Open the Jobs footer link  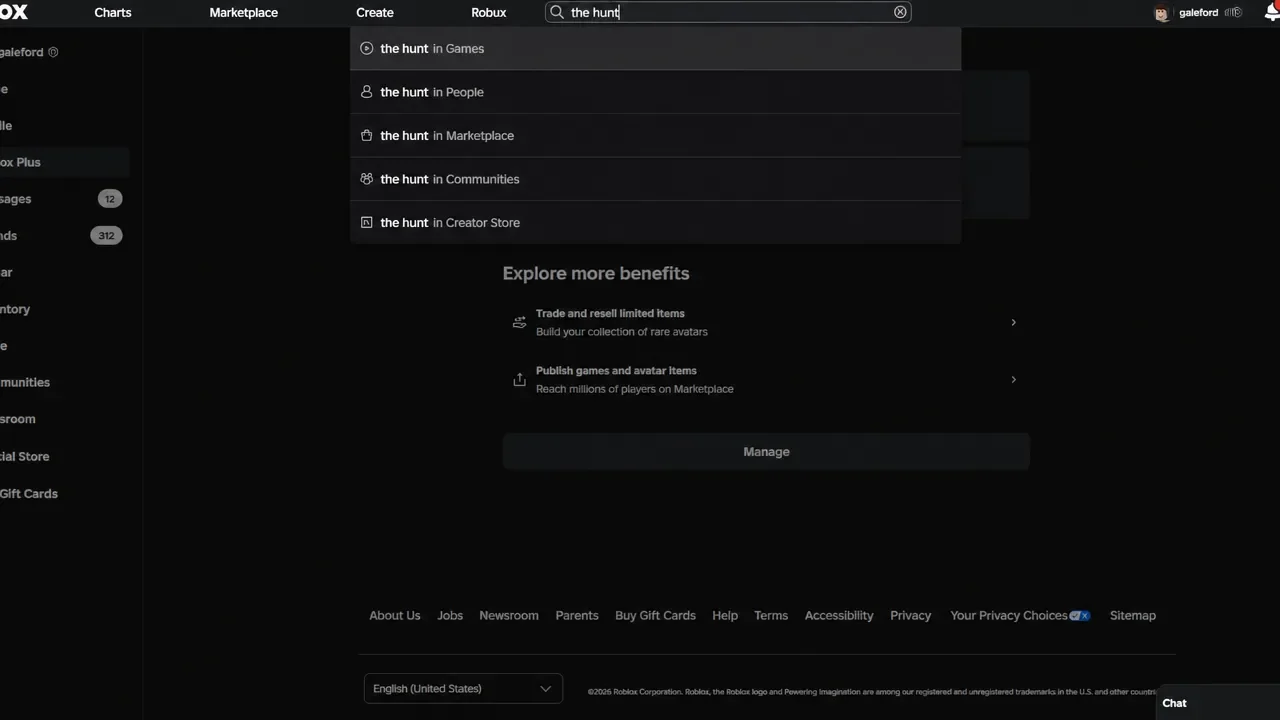(x=450, y=615)
